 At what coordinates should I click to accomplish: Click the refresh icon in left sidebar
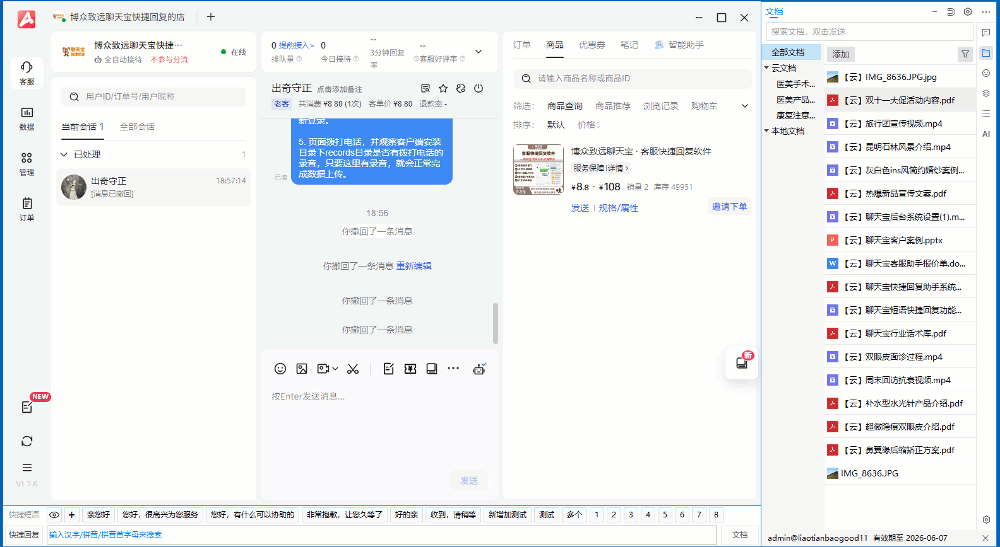[x=27, y=441]
